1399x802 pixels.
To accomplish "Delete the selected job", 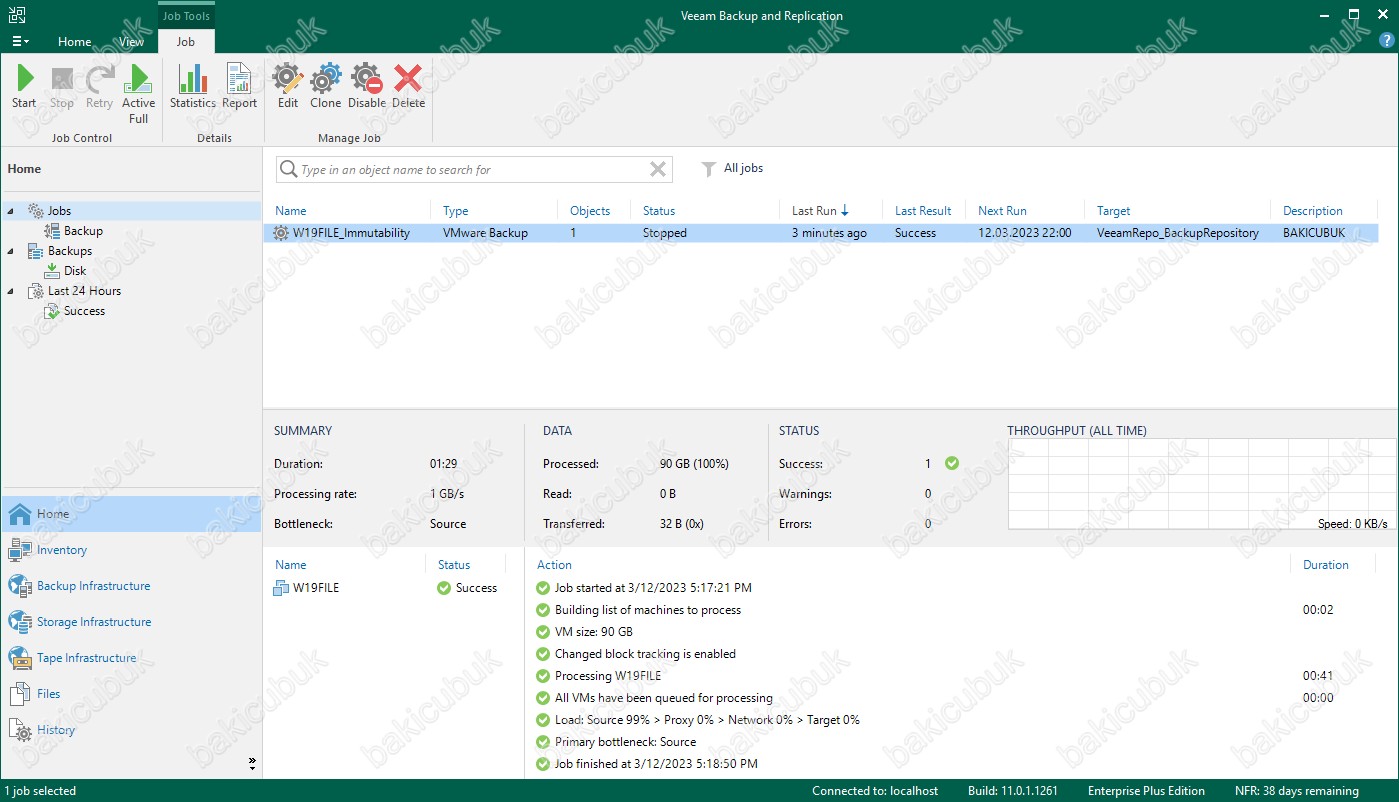I will pyautogui.click(x=408, y=87).
